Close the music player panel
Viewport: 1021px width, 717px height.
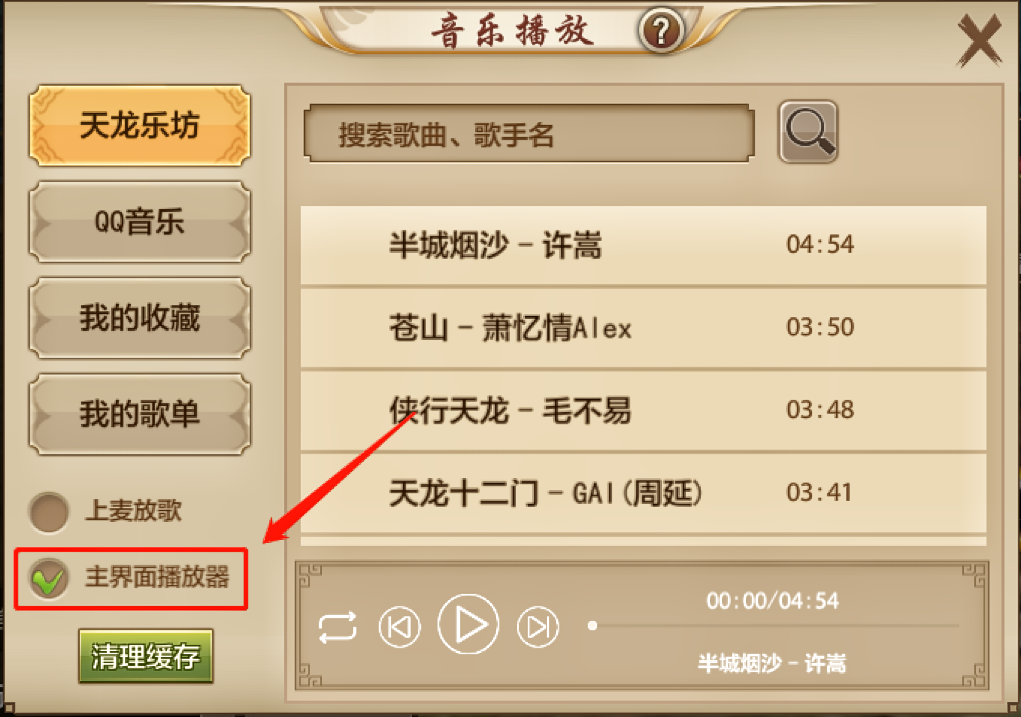pyautogui.click(x=979, y=41)
